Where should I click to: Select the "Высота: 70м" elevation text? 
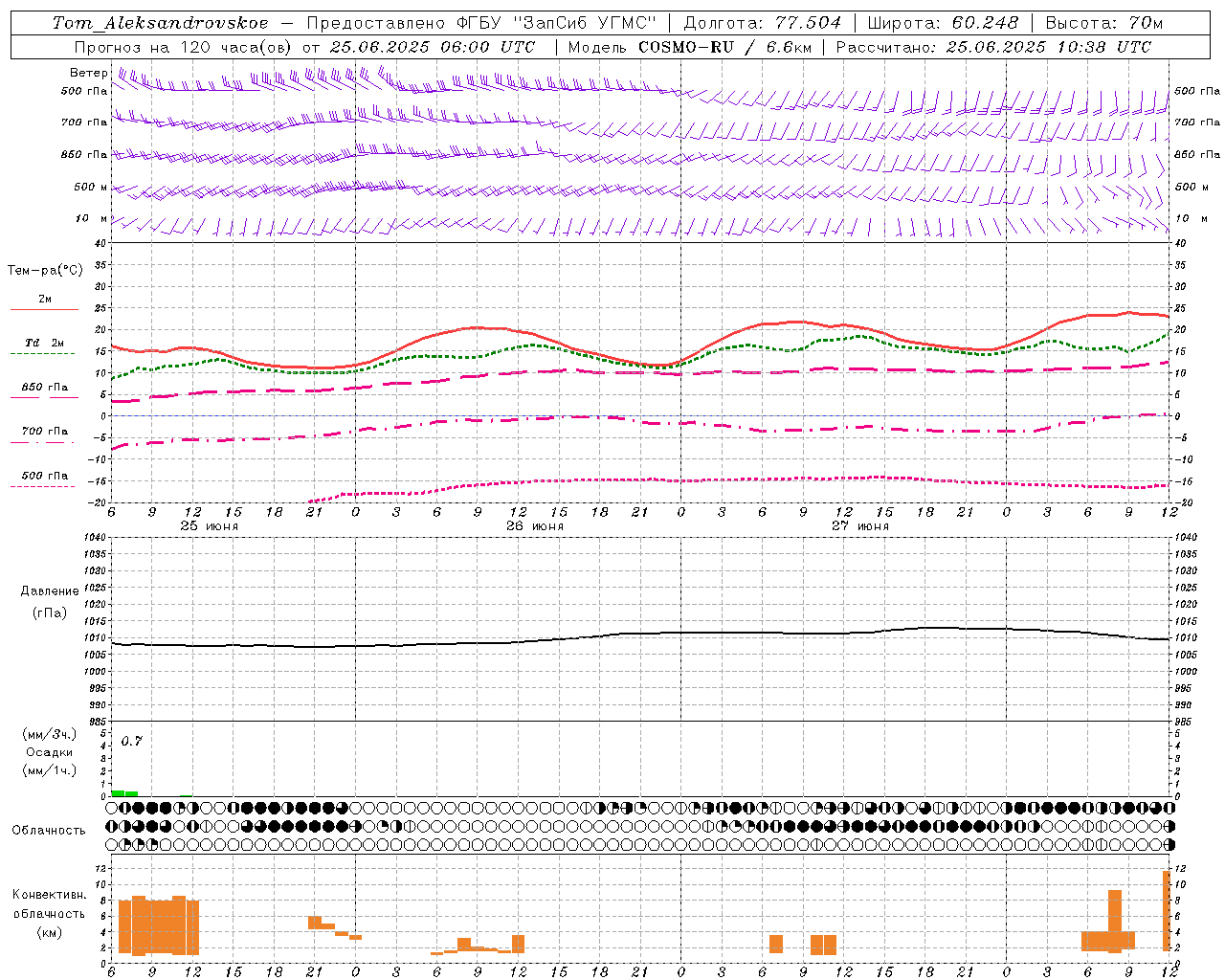click(1104, 23)
